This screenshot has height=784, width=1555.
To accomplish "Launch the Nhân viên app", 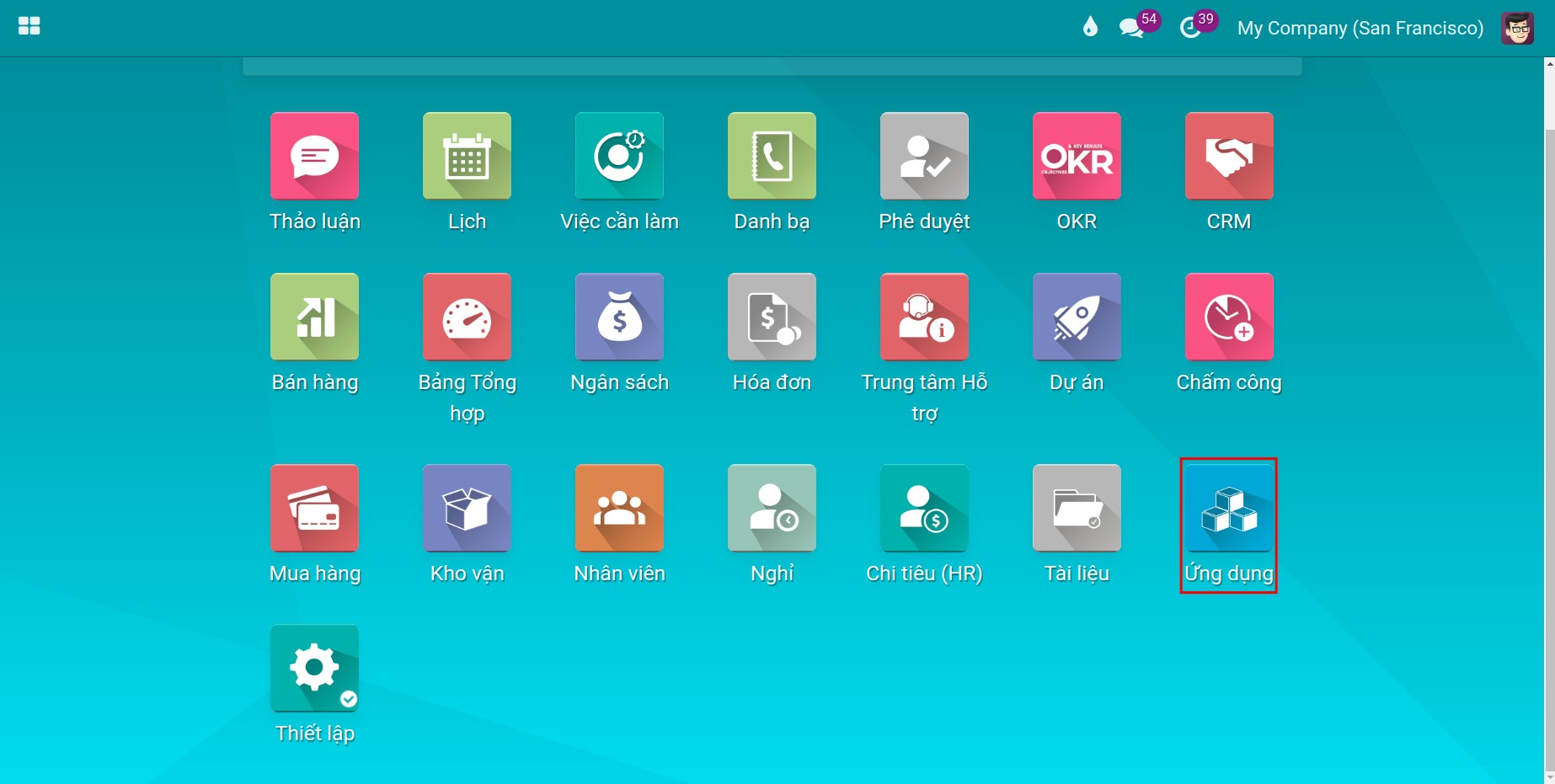I will (619, 509).
